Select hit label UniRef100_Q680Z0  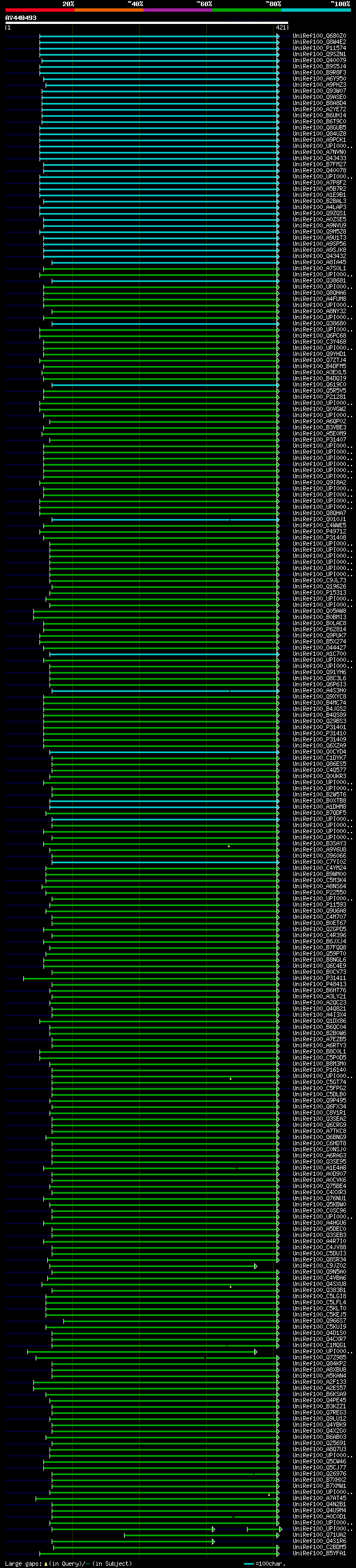pos(319,36)
